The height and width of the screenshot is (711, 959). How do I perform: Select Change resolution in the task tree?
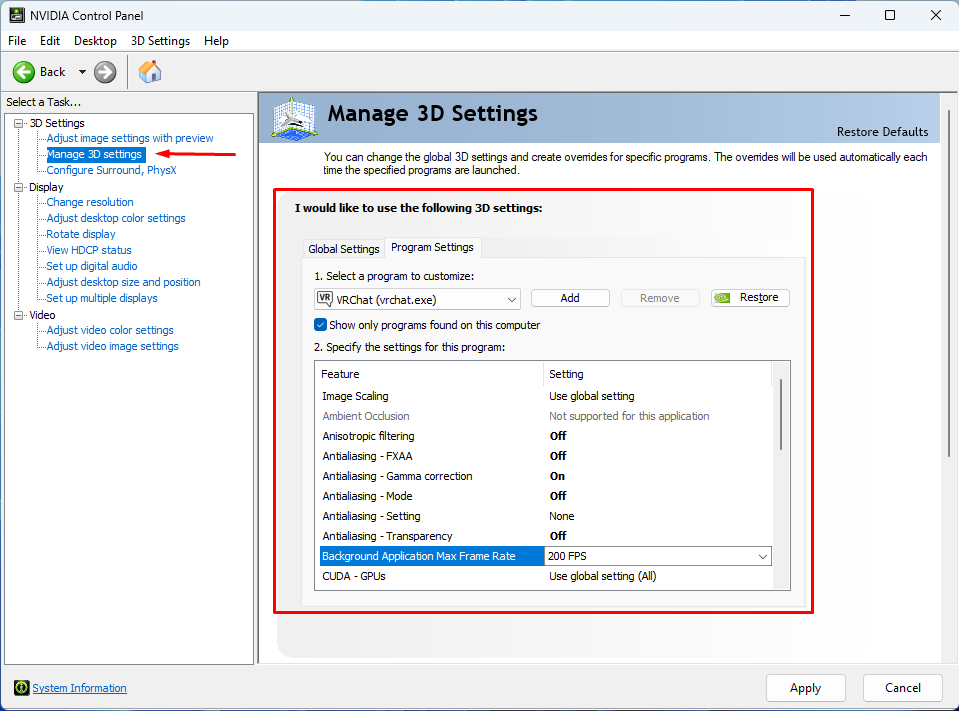click(90, 202)
